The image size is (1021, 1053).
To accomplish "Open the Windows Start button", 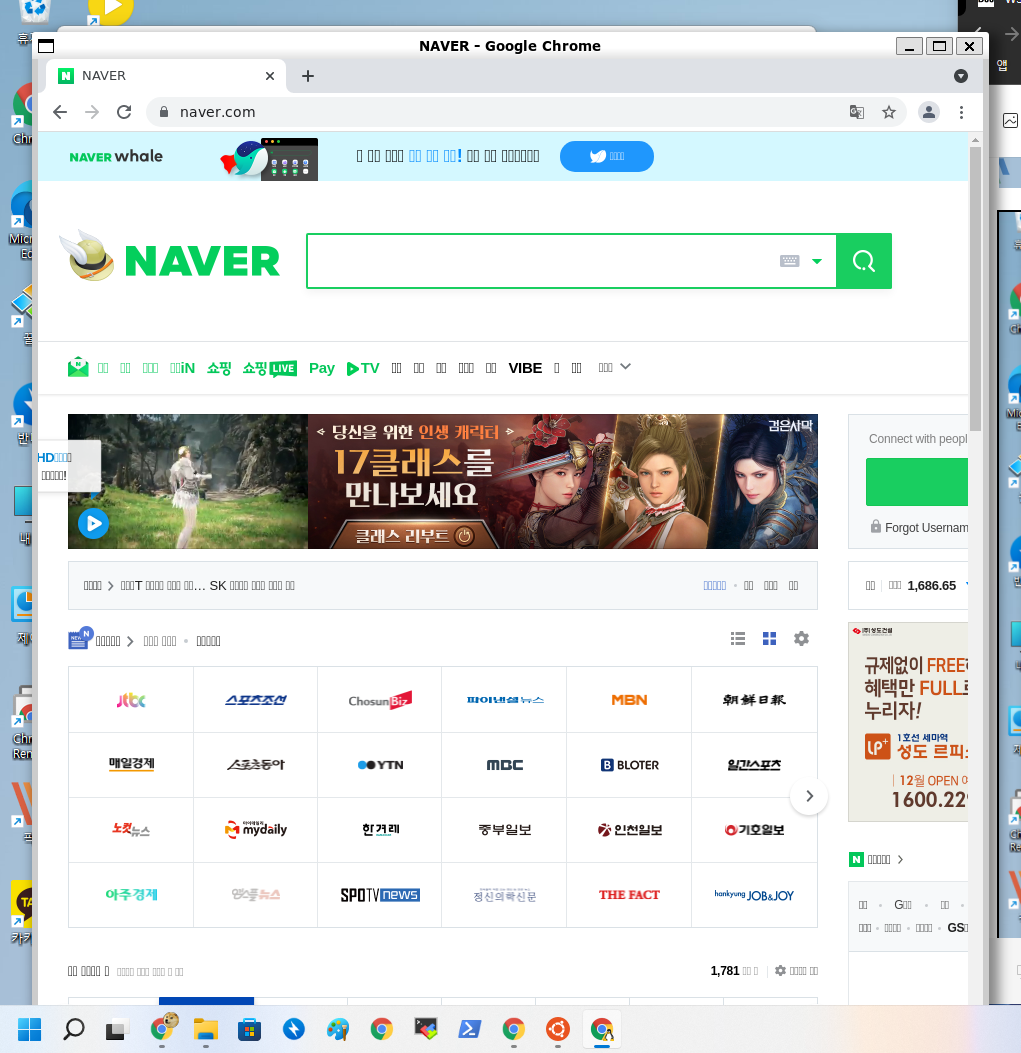I will click(30, 1029).
